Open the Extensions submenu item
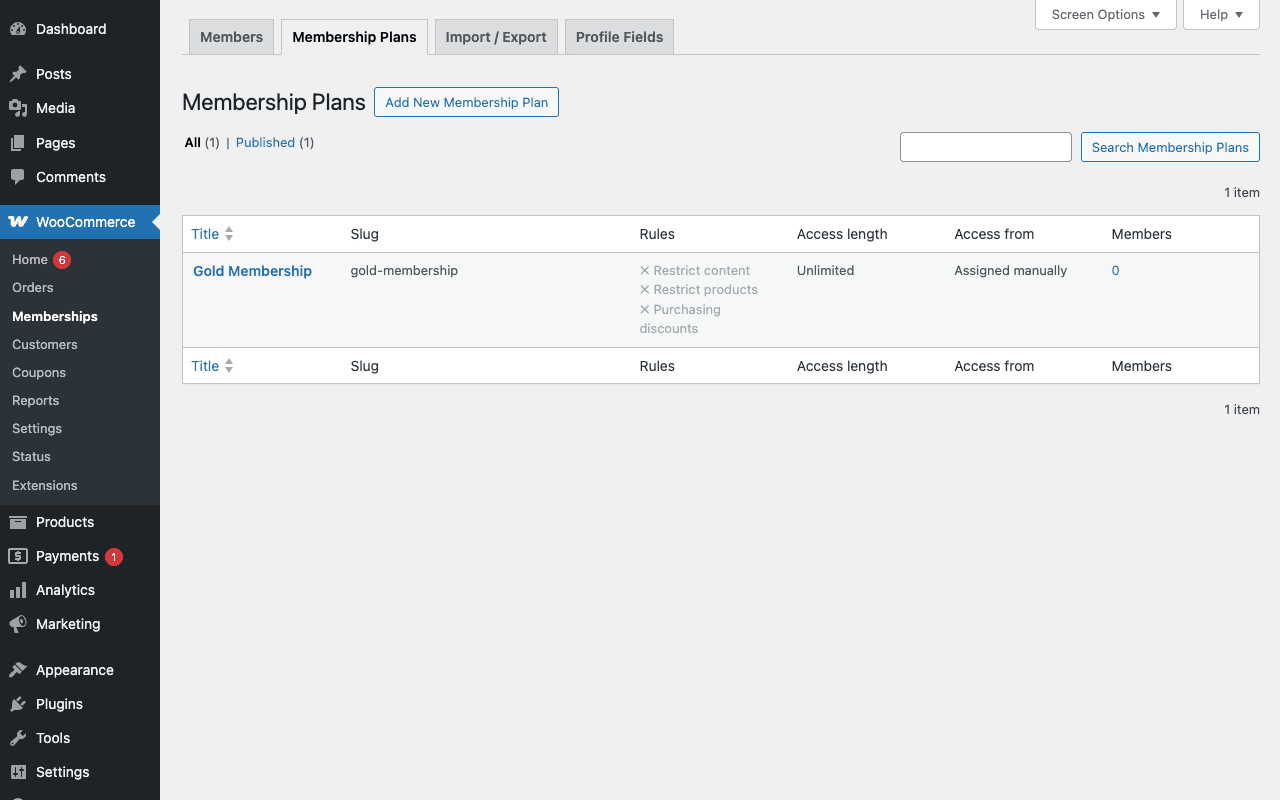Image resolution: width=1280 pixels, height=800 pixels. coord(45,485)
